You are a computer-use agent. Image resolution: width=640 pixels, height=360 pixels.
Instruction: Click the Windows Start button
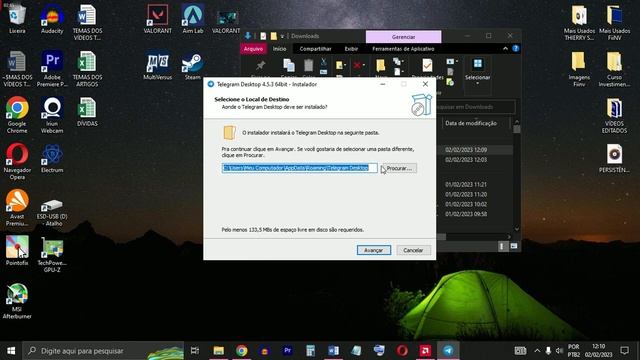click(11, 351)
